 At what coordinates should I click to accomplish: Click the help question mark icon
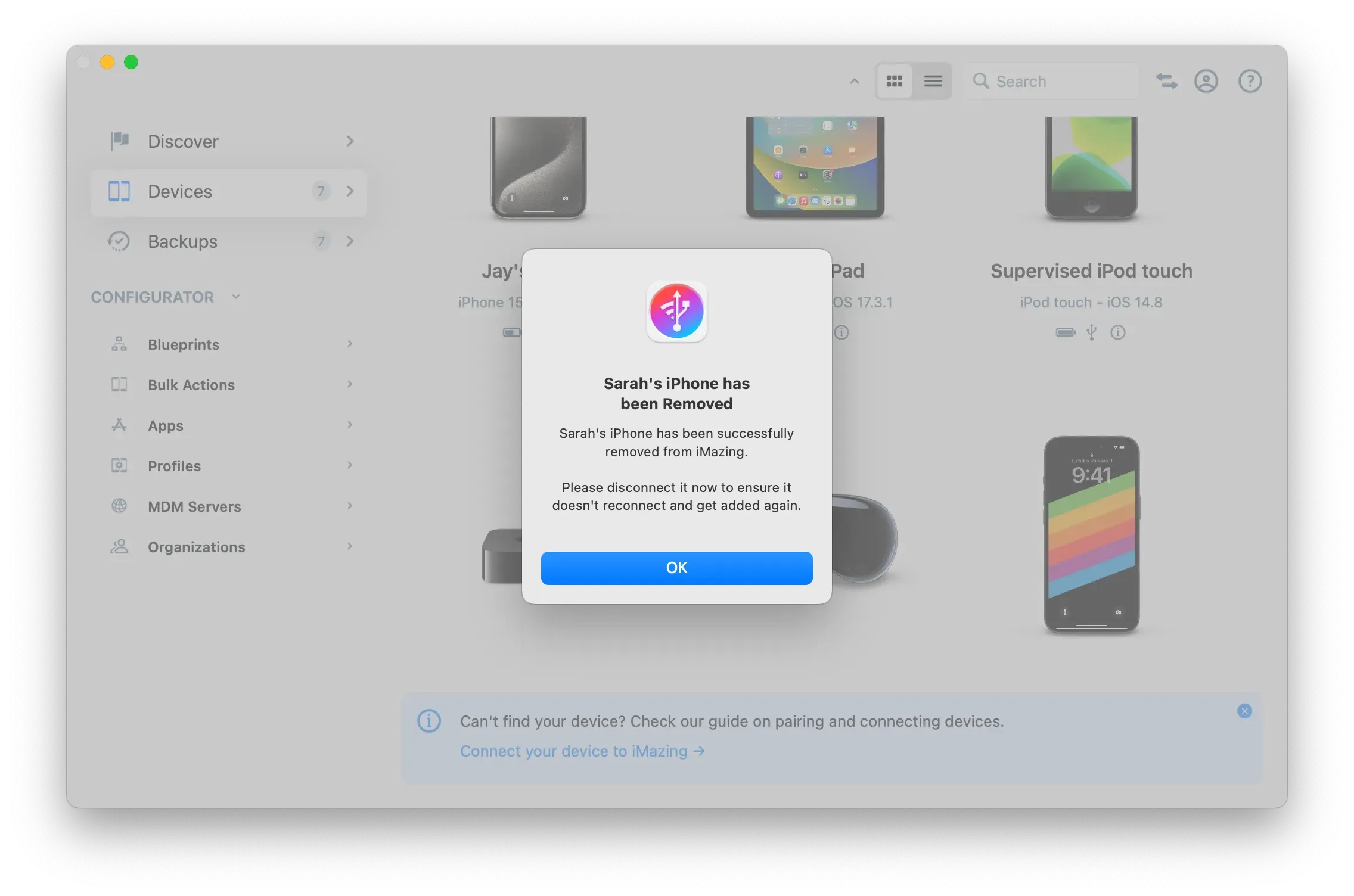(1250, 81)
